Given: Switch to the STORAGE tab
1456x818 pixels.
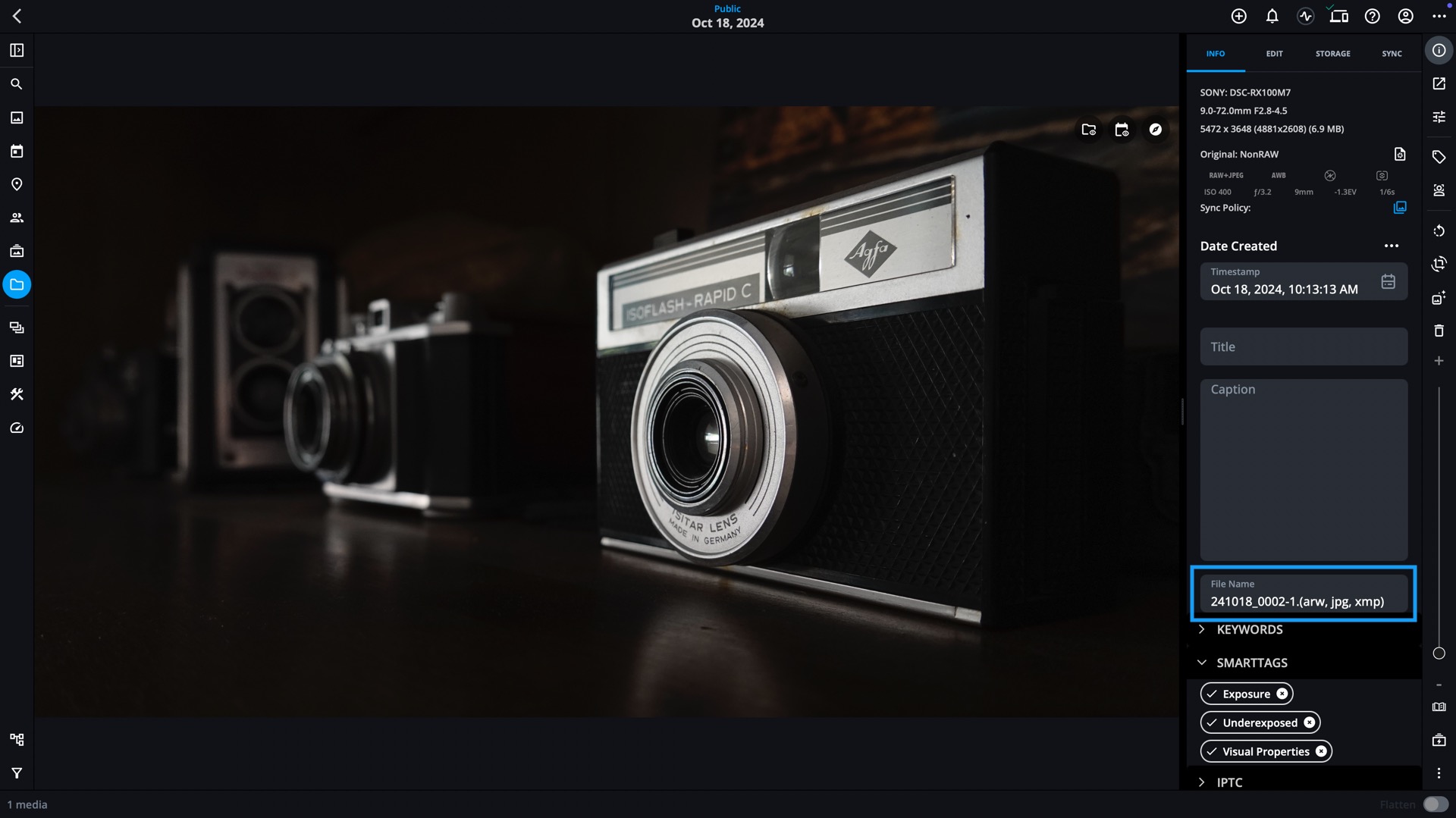Looking at the screenshot, I should click(1332, 54).
